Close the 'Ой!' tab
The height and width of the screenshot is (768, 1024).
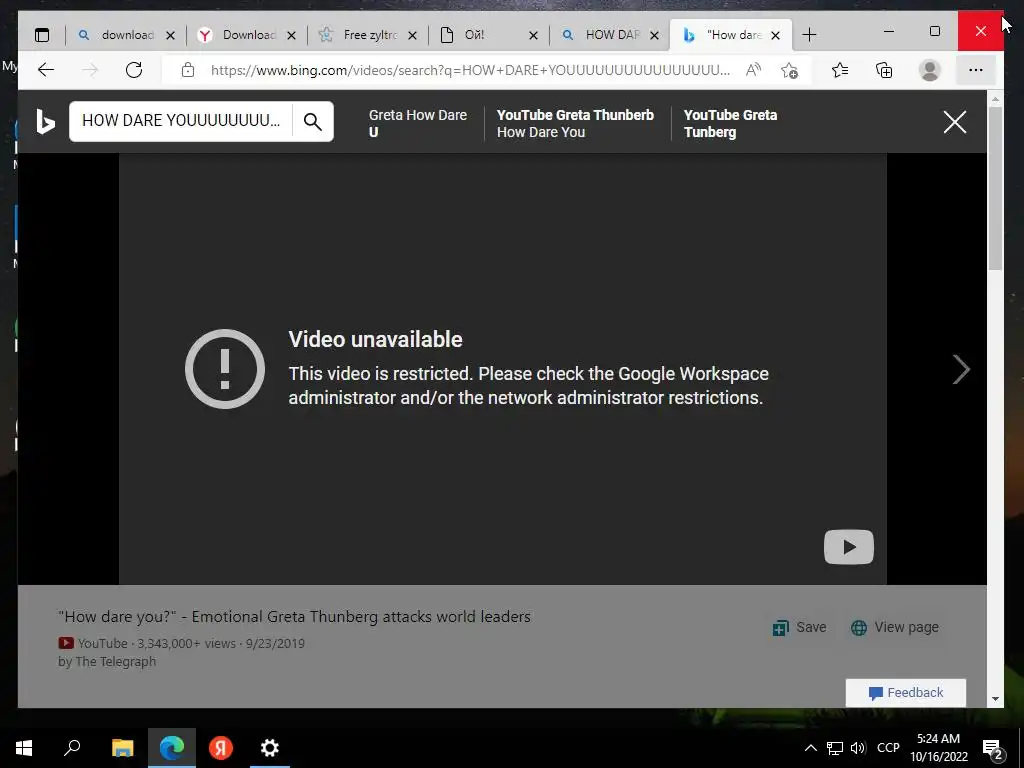click(534, 35)
